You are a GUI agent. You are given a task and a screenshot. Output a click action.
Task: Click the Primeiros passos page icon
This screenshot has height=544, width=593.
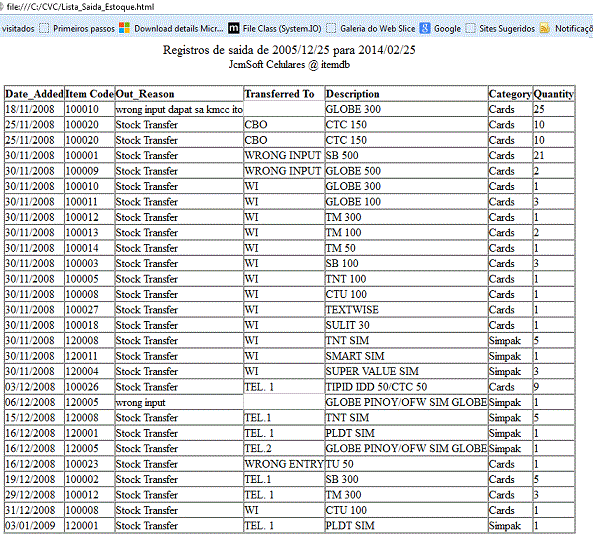pos(44,28)
